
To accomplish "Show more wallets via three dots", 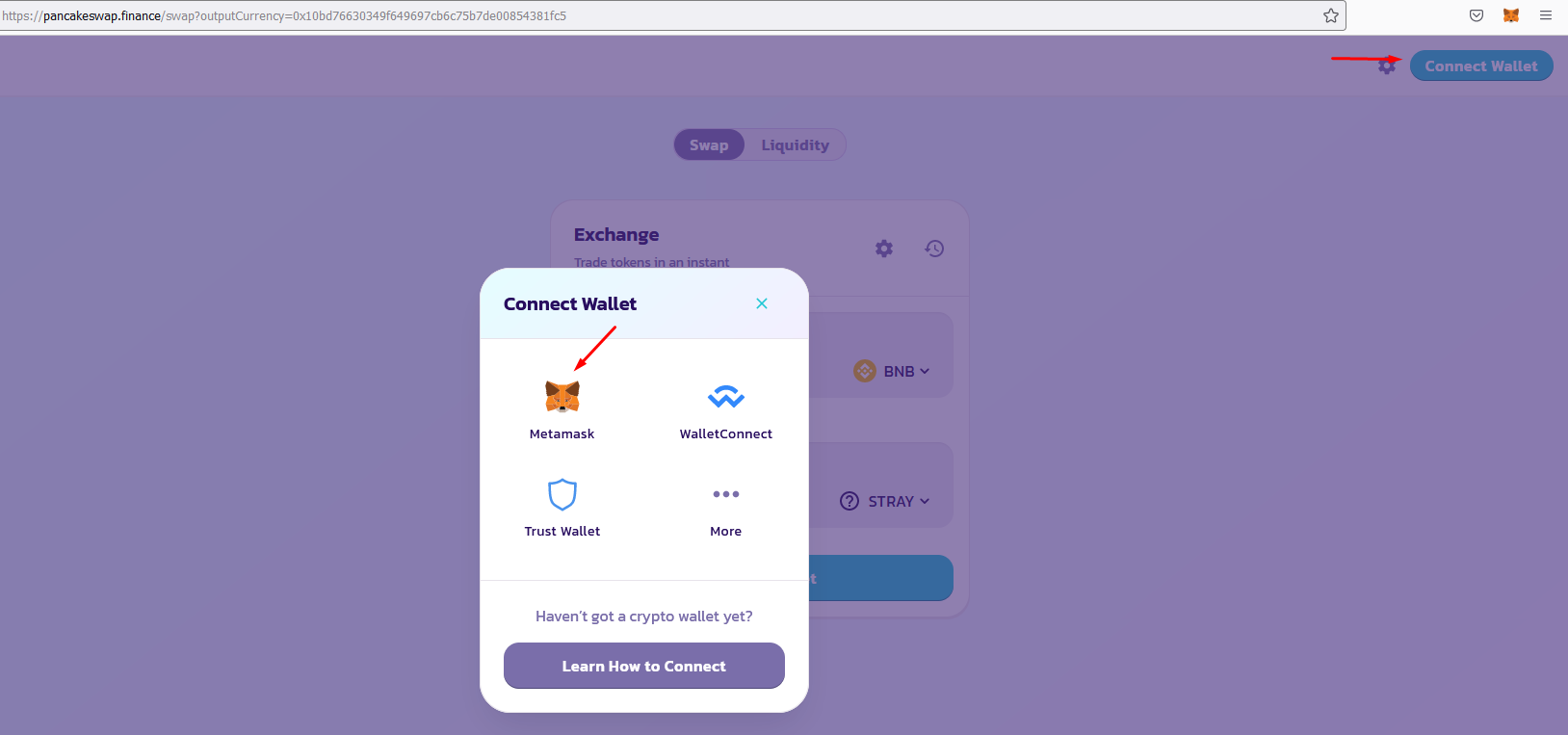I will (726, 494).
